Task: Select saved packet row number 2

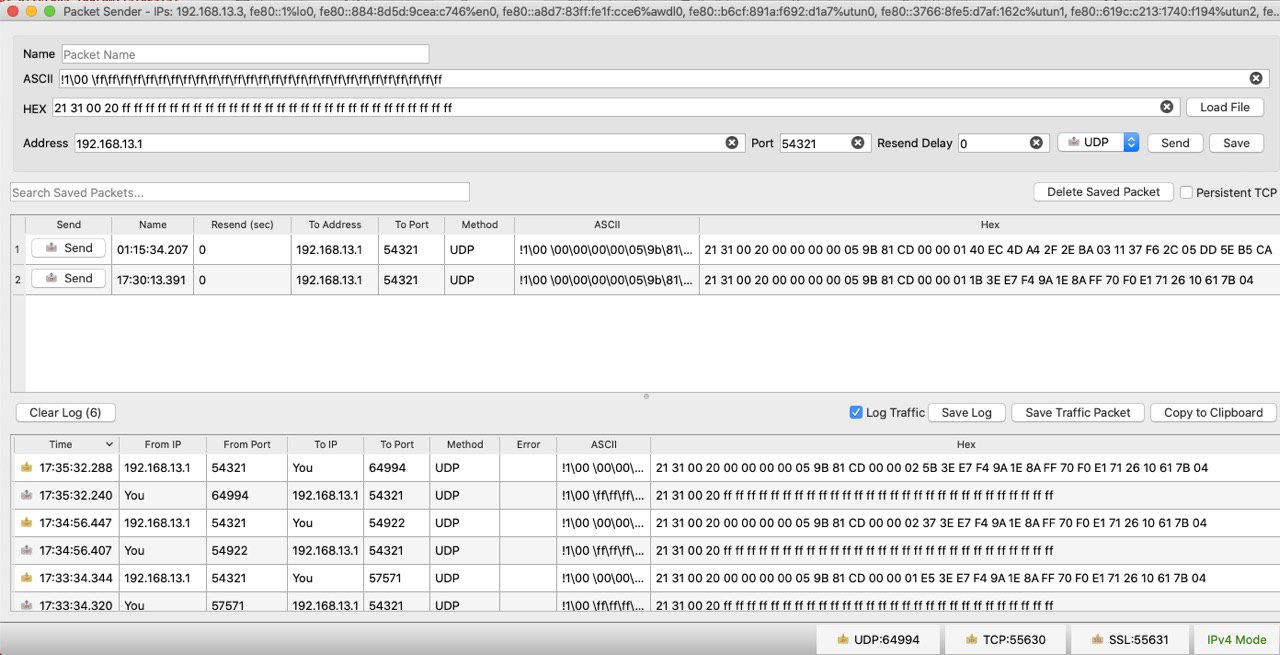Action: coord(17,280)
